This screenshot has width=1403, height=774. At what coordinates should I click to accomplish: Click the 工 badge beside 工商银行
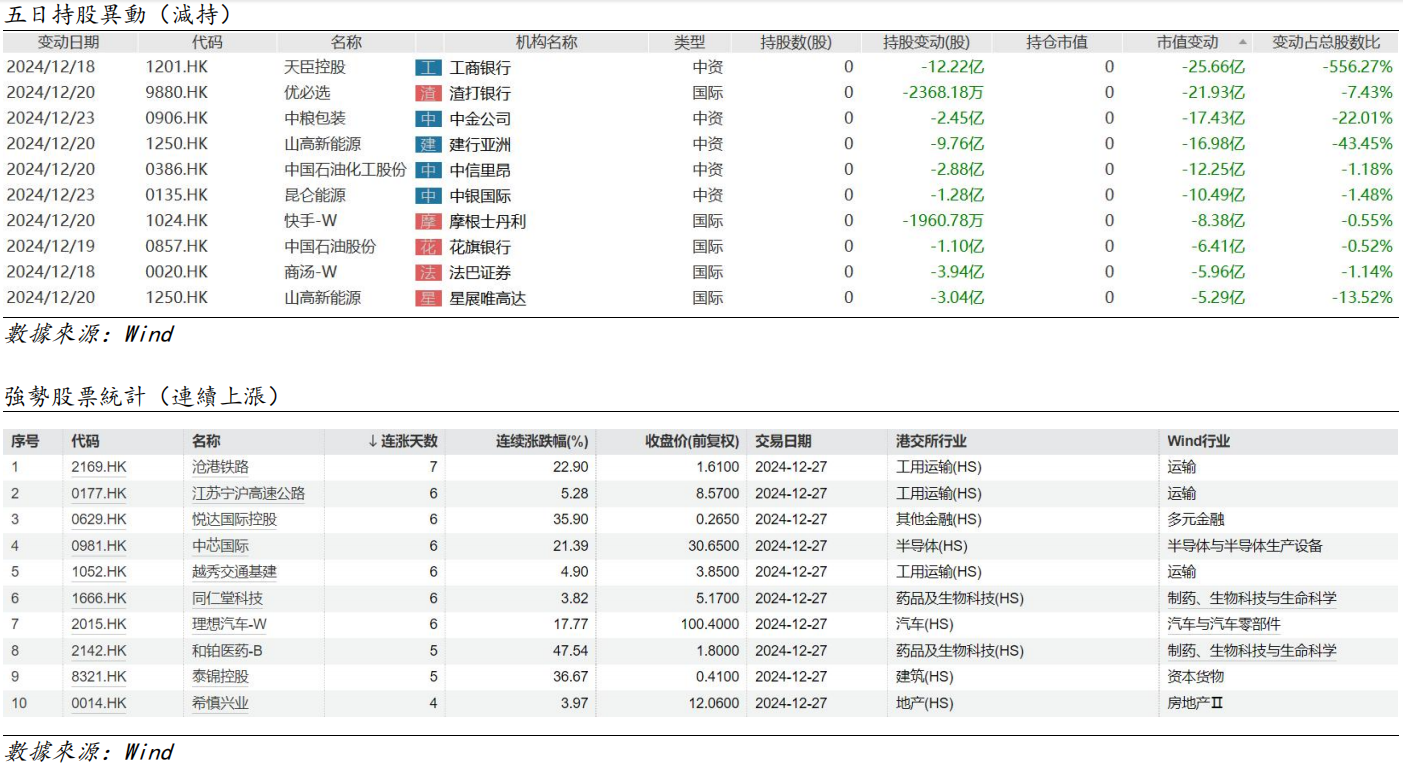428,68
